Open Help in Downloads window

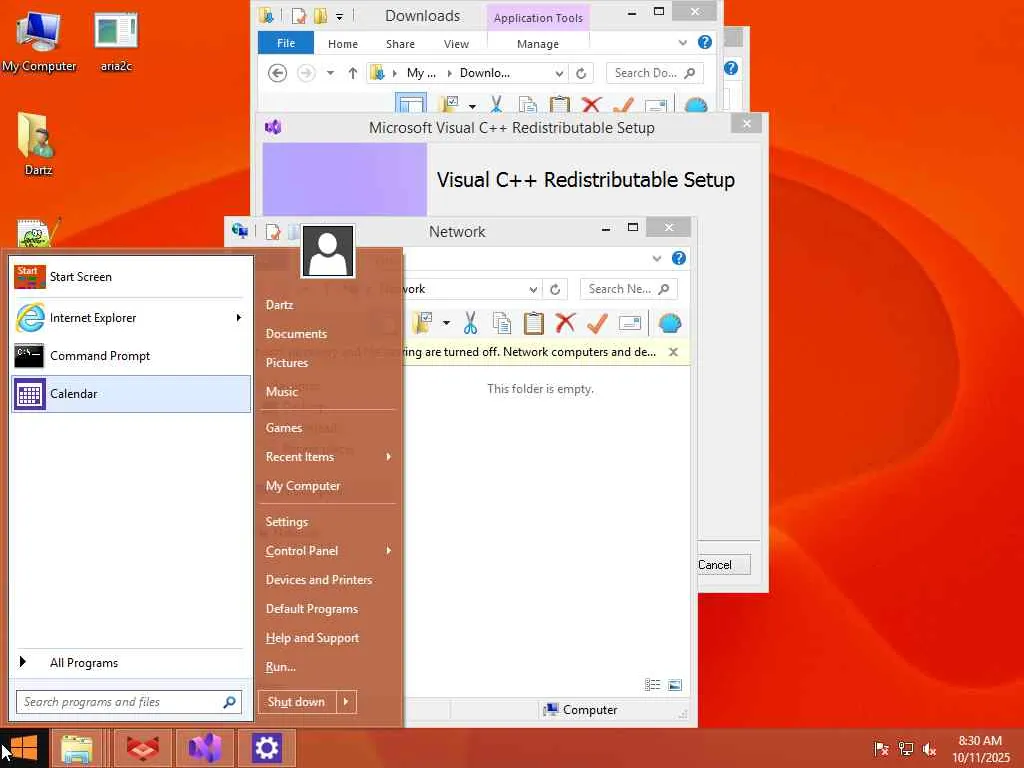pyautogui.click(x=705, y=42)
